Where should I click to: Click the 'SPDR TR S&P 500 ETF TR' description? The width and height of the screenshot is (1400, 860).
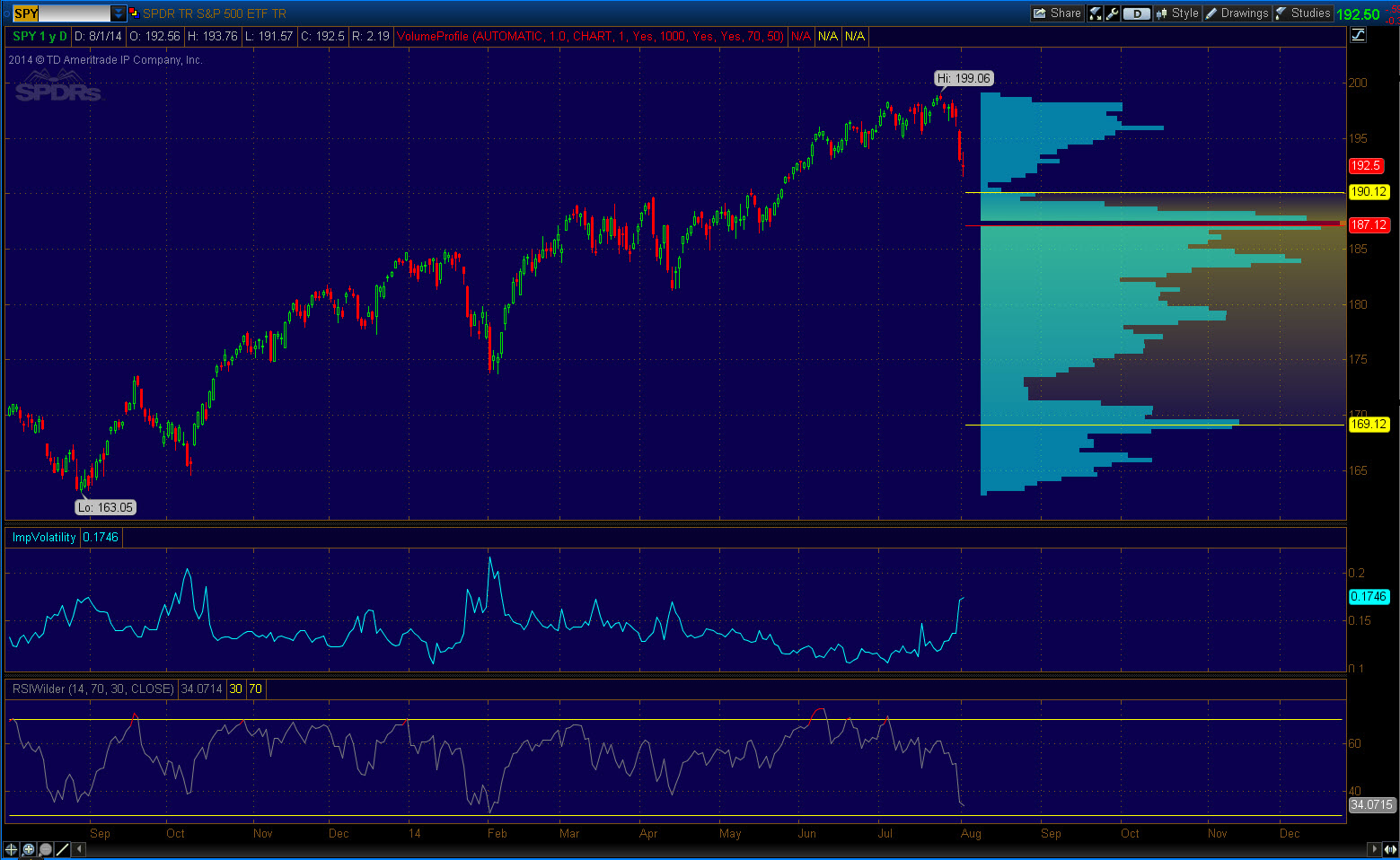tap(215, 13)
